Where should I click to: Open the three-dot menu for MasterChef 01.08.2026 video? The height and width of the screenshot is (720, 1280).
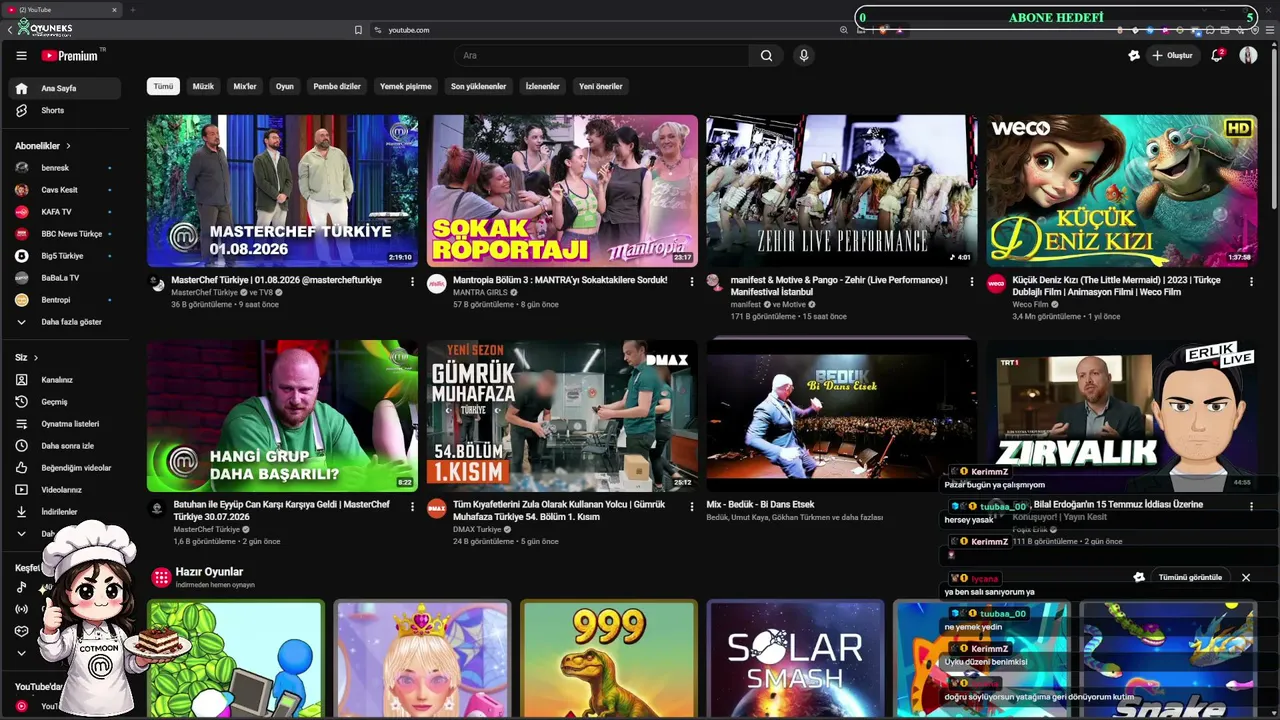[x=412, y=282]
